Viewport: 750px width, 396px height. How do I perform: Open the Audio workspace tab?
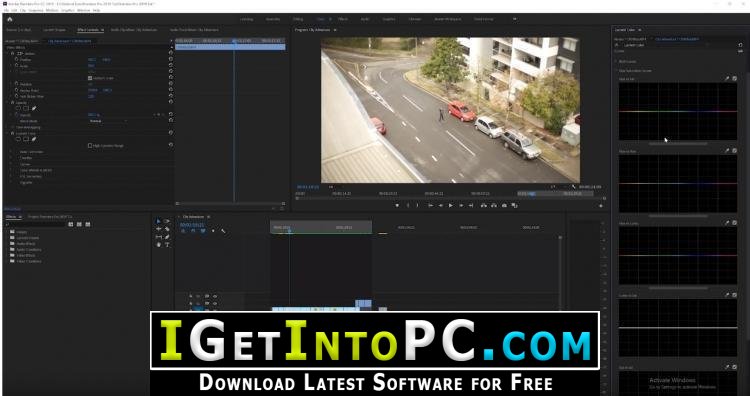tap(365, 19)
